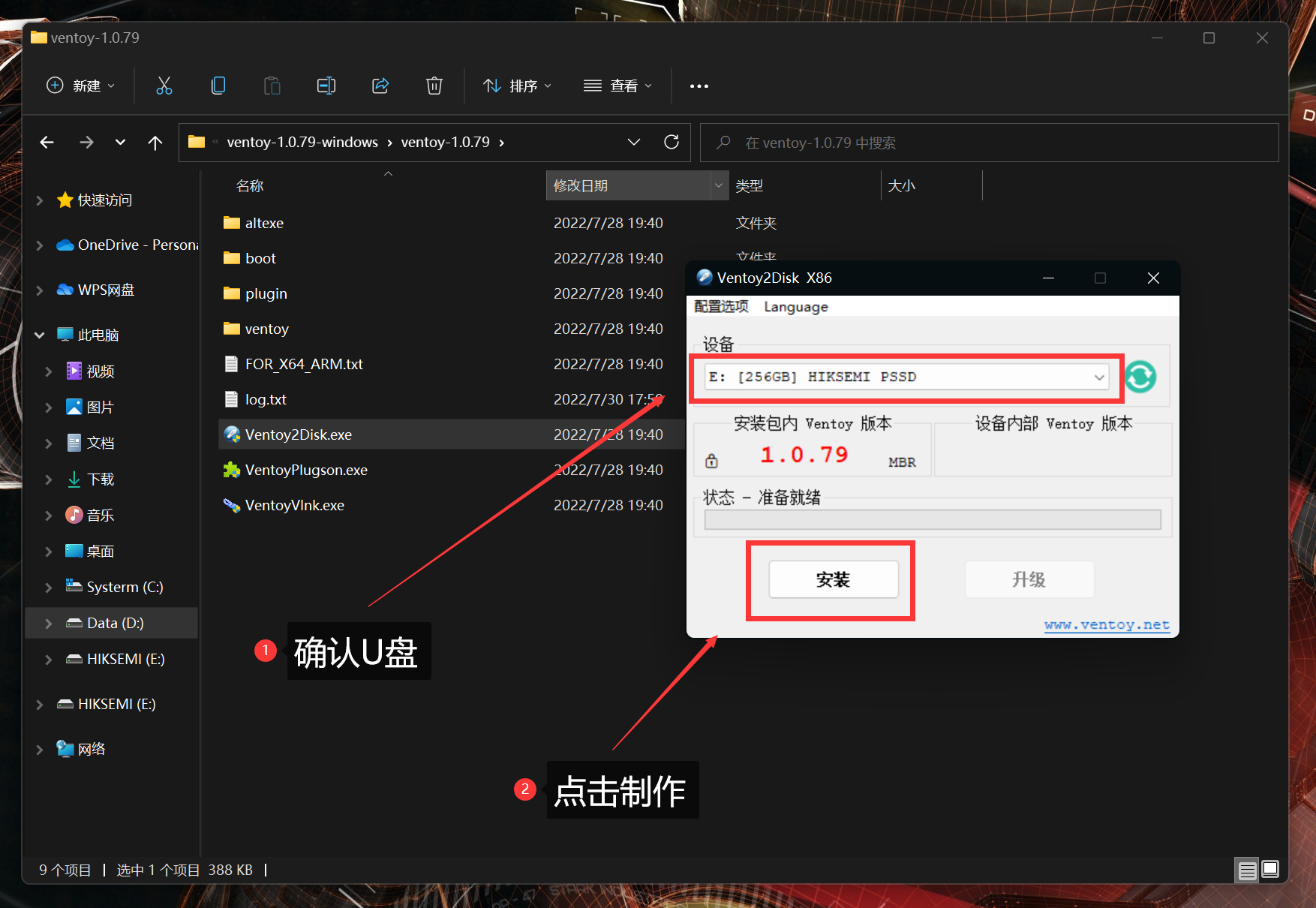Open the 配置选项 menu in Ventoy2Disk
Screen dimensions: 1316x908
point(721,306)
